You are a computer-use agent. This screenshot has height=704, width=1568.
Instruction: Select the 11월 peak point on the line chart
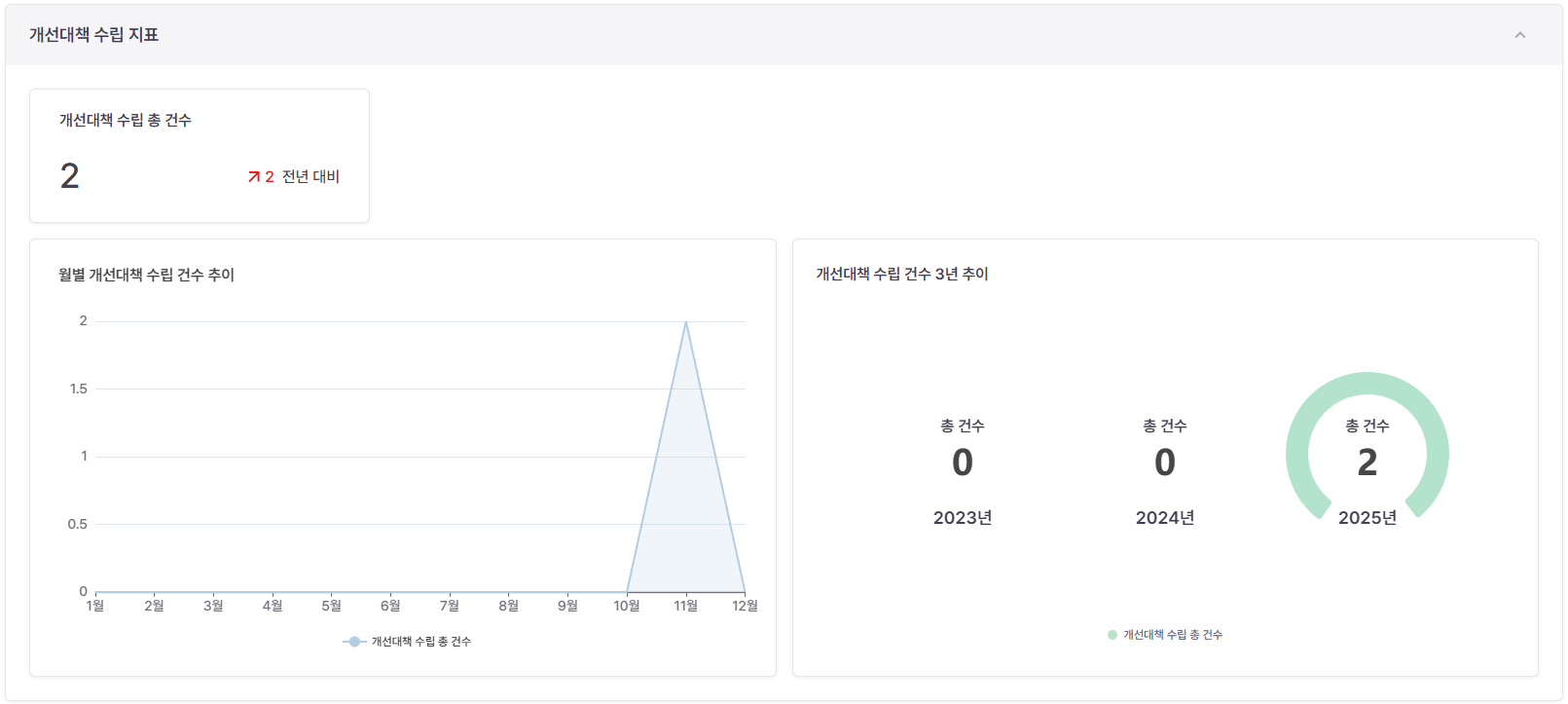tap(686, 322)
